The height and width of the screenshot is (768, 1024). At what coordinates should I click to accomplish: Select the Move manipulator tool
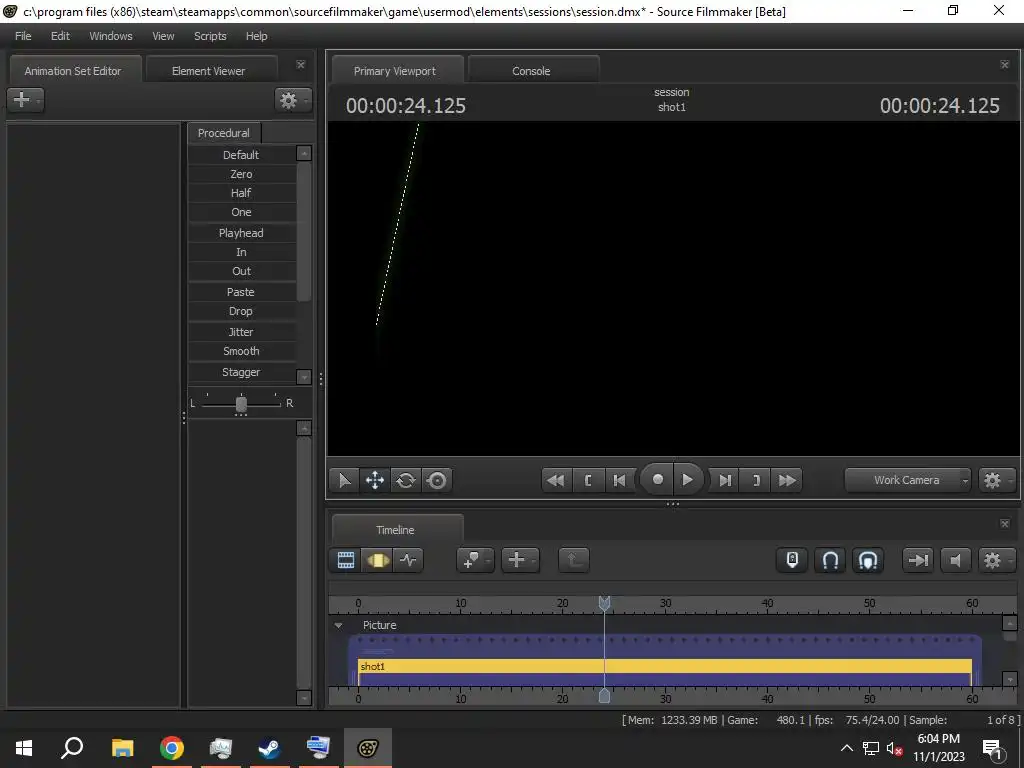(375, 481)
